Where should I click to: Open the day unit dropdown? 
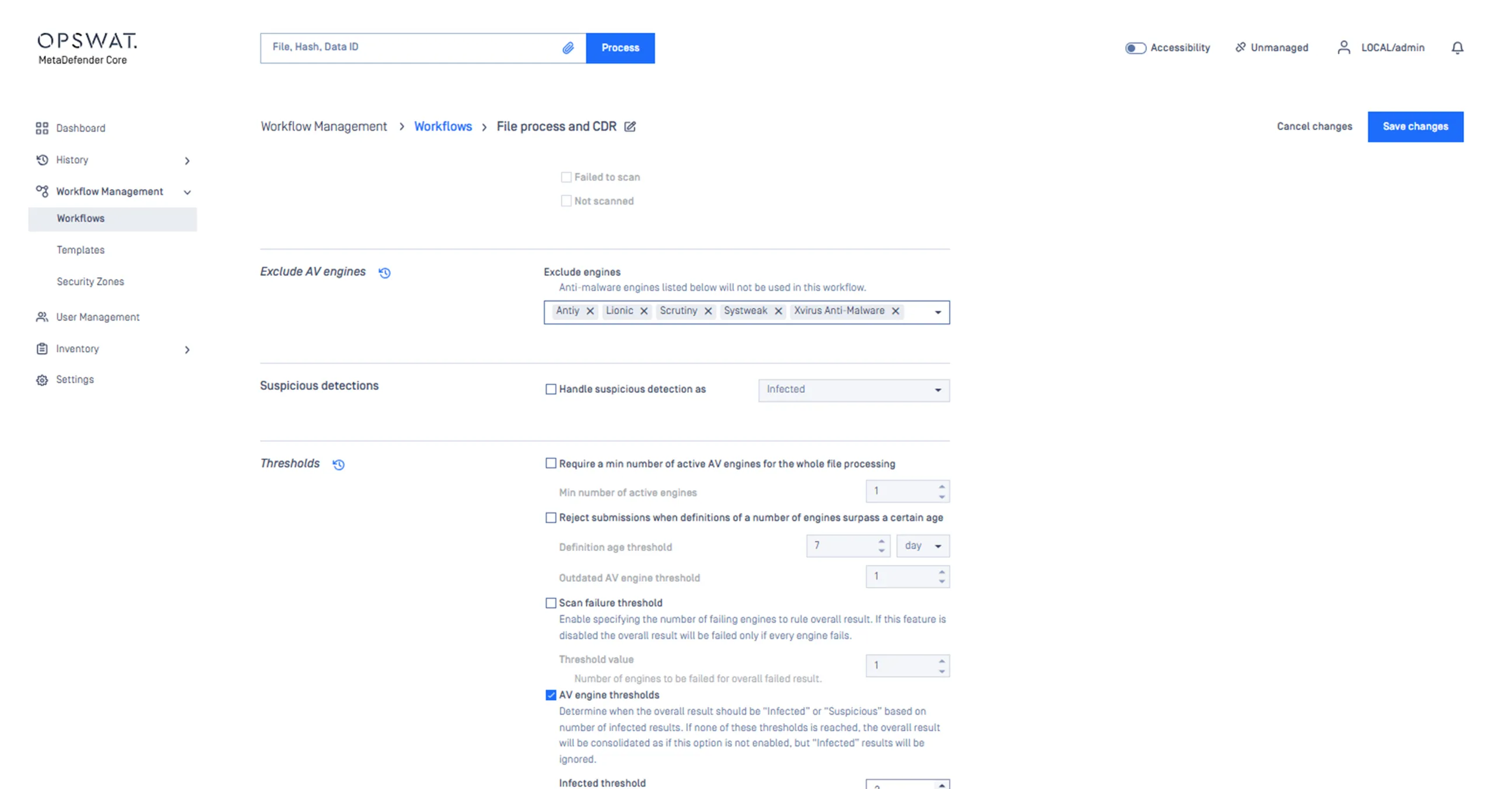click(x=923, y=546)
